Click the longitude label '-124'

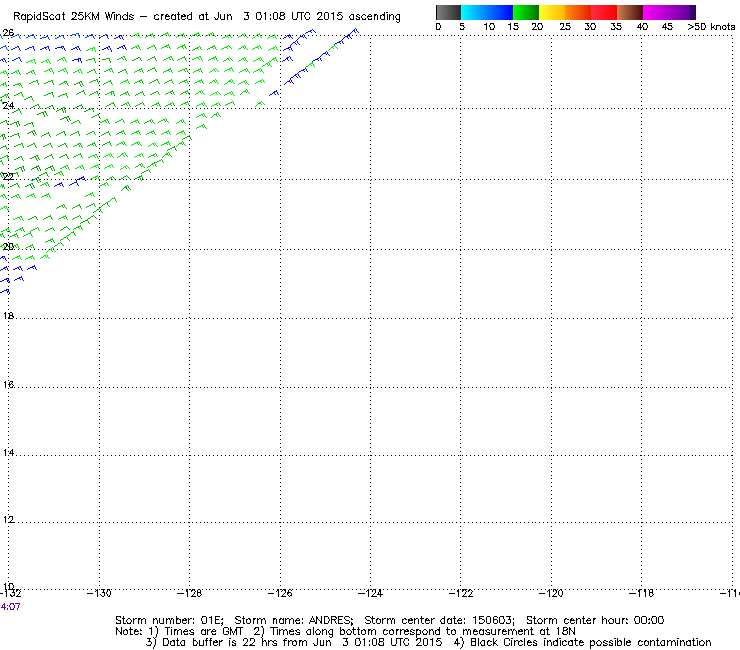[370, 593]
